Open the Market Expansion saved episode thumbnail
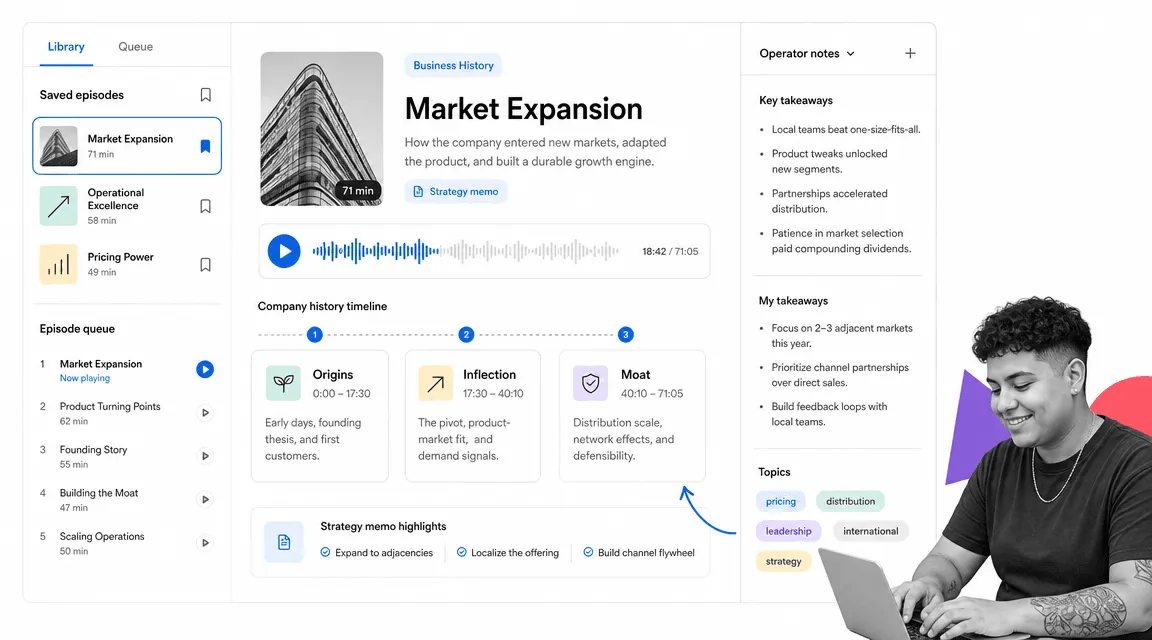The height and width of the screenshot is (640, 1152). [x=59, y=145]
